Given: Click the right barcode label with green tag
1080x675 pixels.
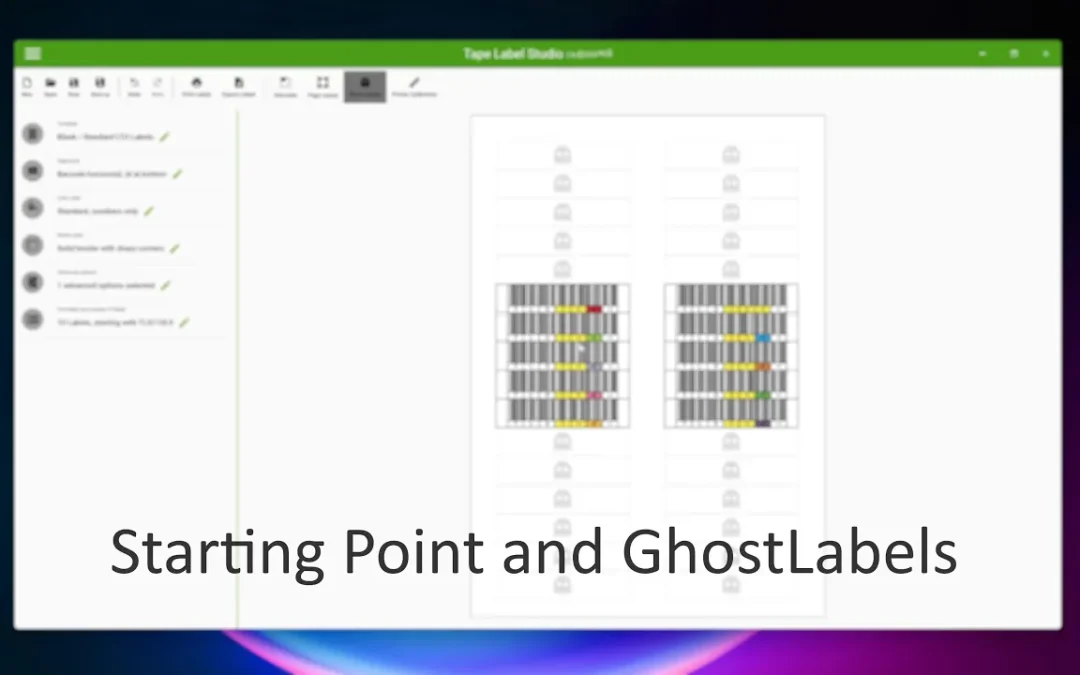Looking at the screenshot, I should tap(731, 384).
